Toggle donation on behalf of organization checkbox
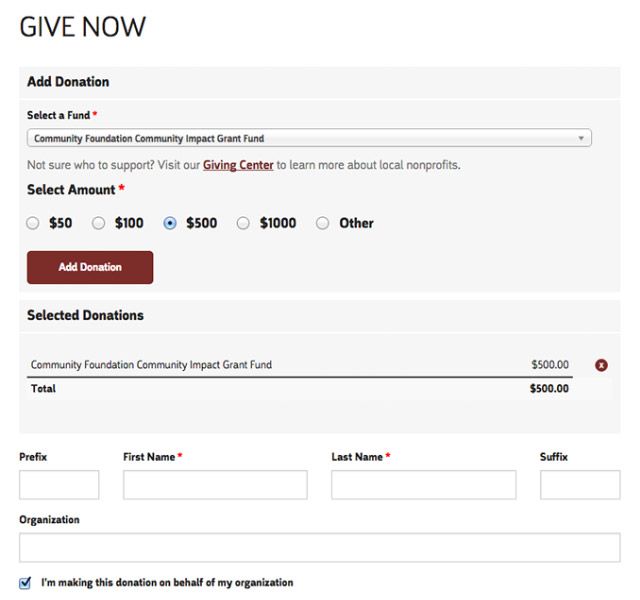Image resolution: width=640 pixels, height=600 pixels. [25, 582]
